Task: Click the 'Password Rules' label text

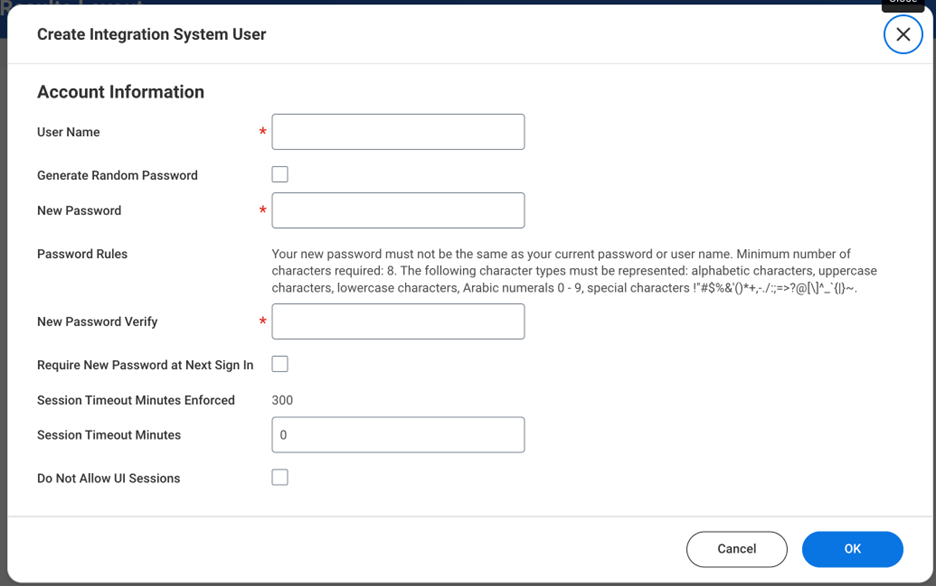Action: [82, 254]
